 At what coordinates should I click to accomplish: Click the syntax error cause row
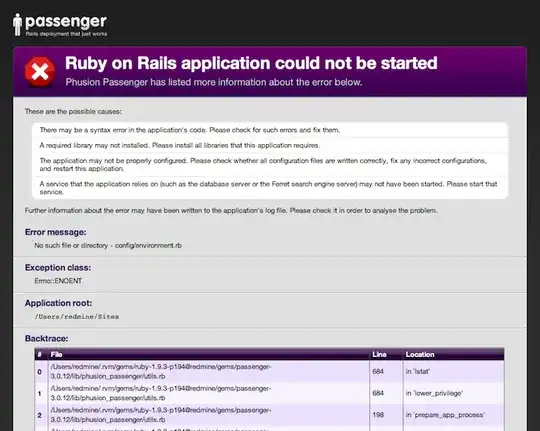(270, 130)
